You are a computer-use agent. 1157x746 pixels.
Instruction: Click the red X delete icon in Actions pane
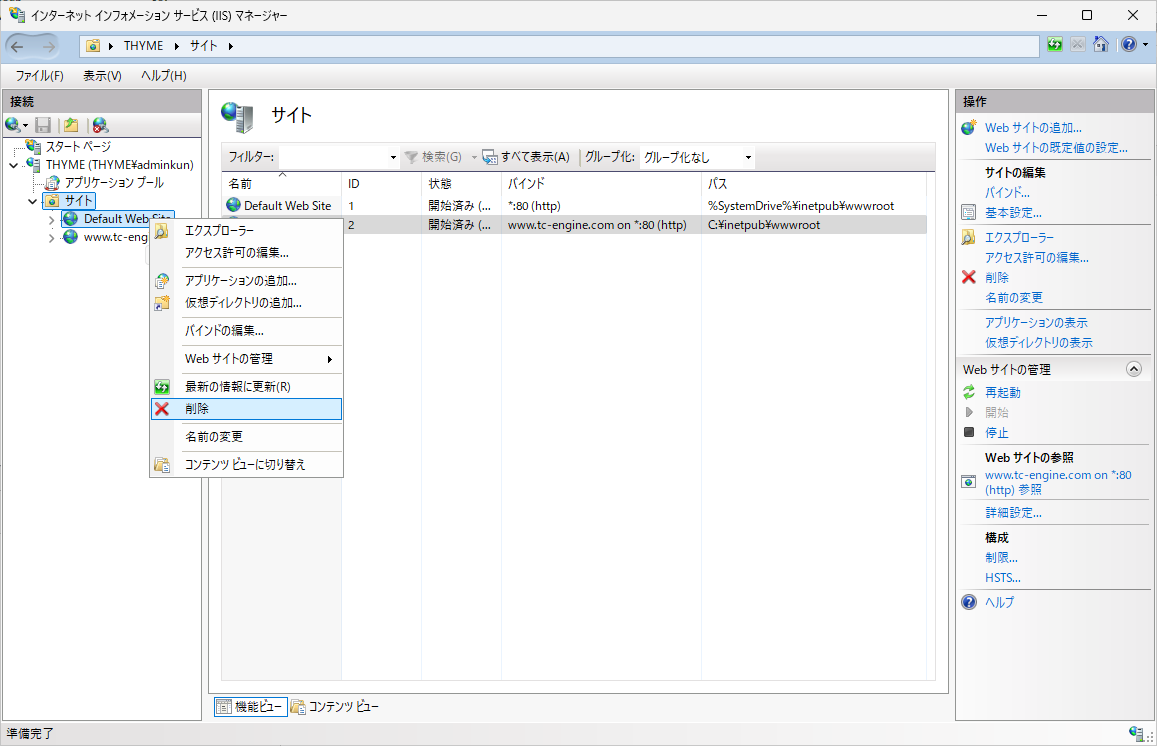[x=969, y=277]
